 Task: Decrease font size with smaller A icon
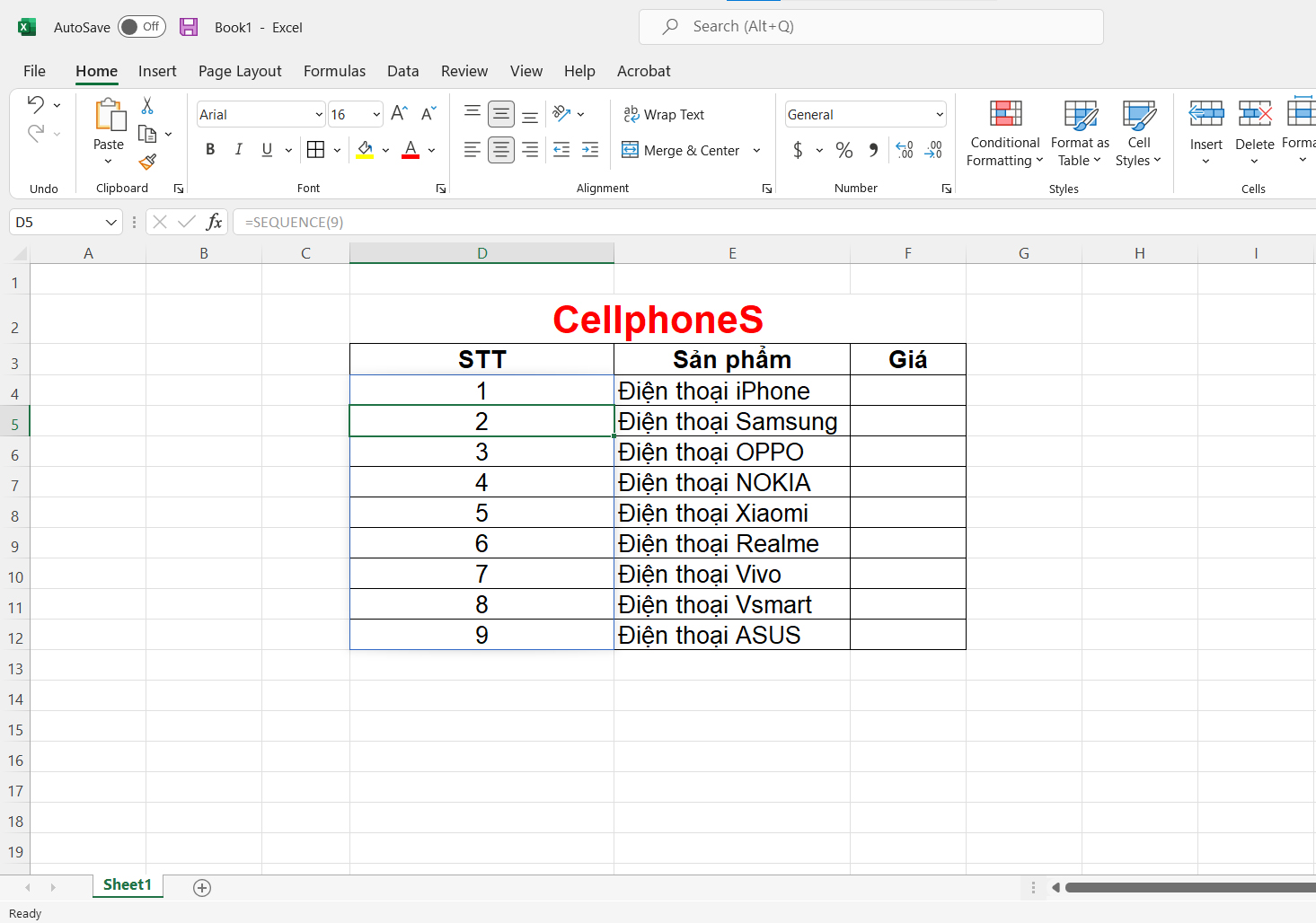[428, 113]
